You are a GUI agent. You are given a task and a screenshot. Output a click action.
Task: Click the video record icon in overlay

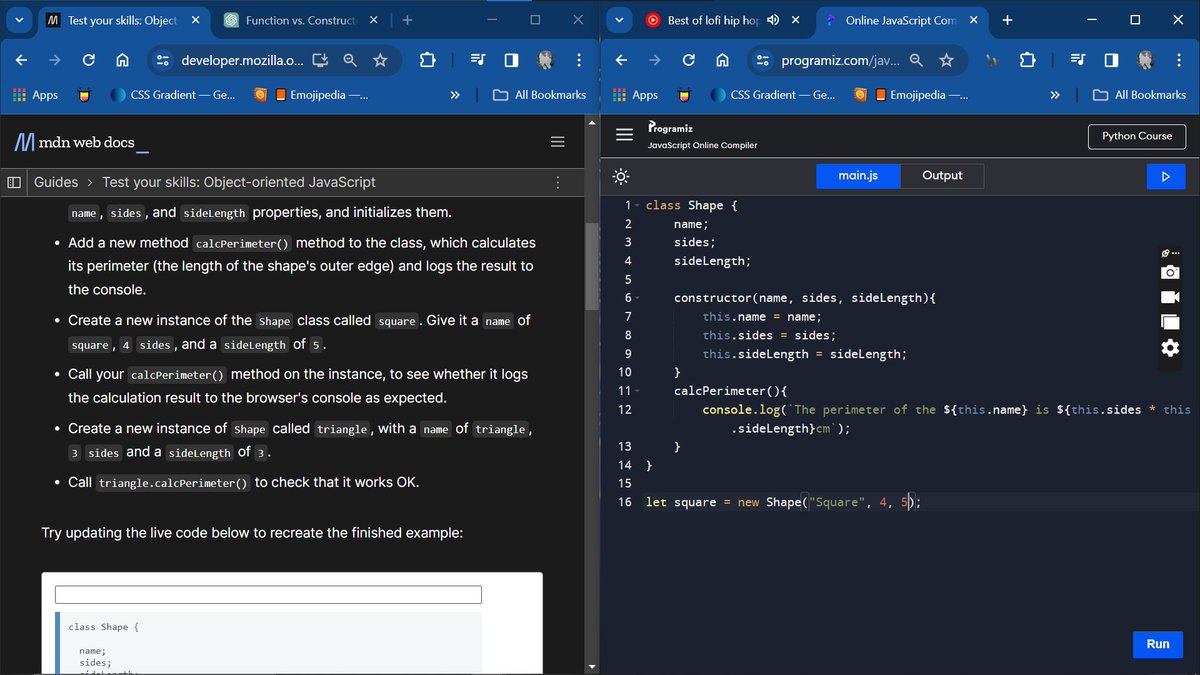point(1170,297)
